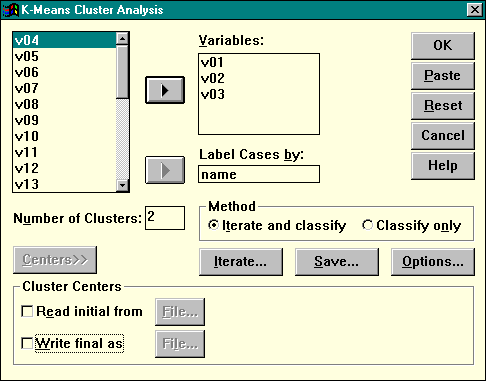The height and width of the screenshot is (381, 486).
Task: Click File... button next to Read initial from
Action: pos(180,312)
